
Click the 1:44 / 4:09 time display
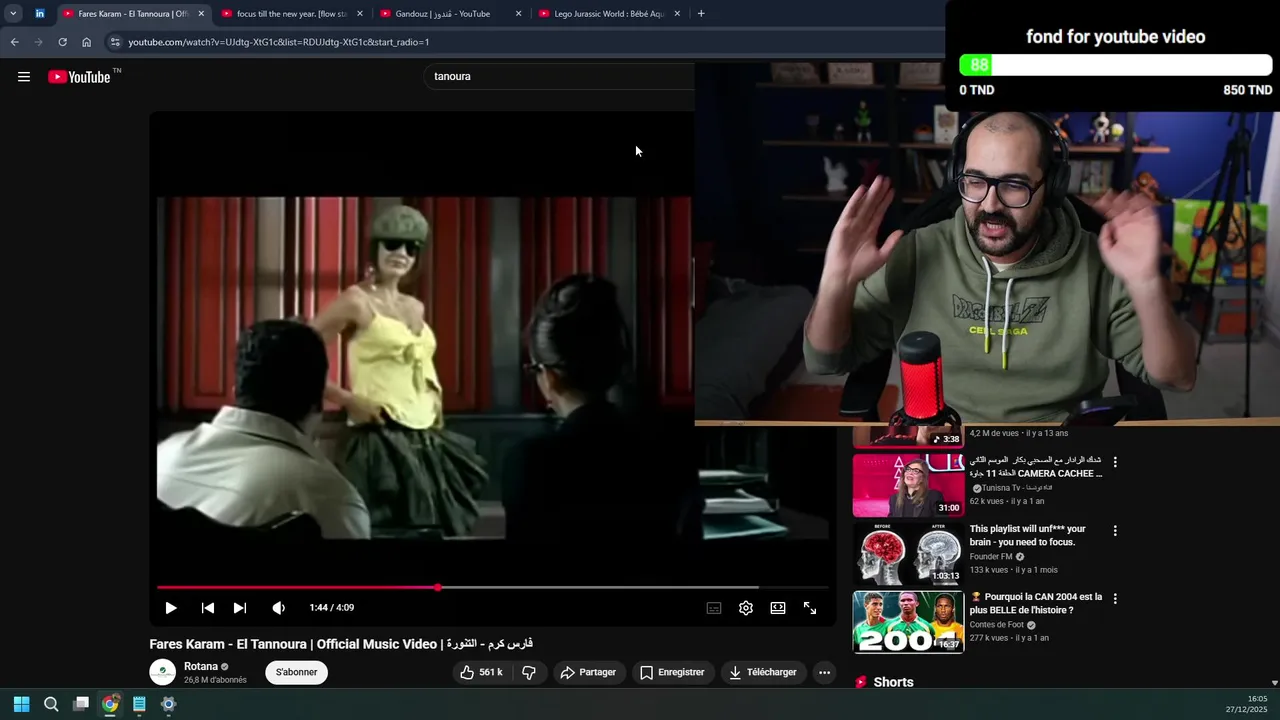tap(332, 608)
